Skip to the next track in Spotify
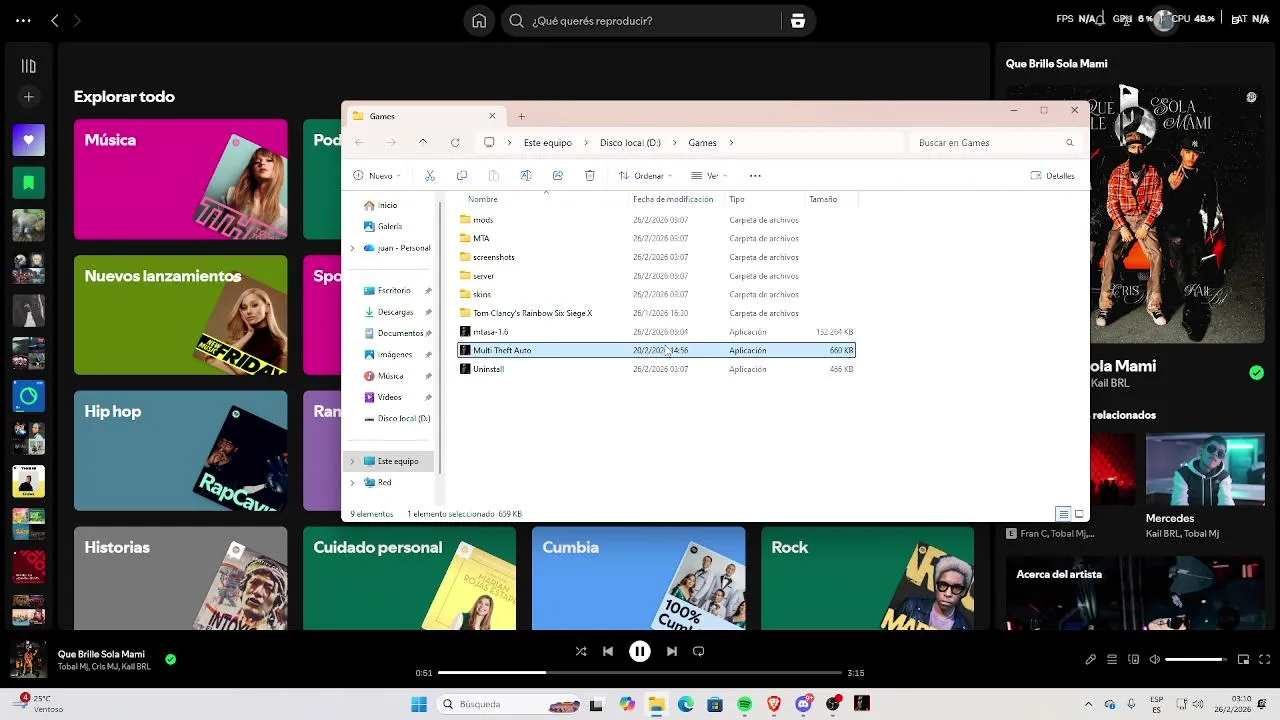This screenshot has width=1280, height=720. [672, 651]
